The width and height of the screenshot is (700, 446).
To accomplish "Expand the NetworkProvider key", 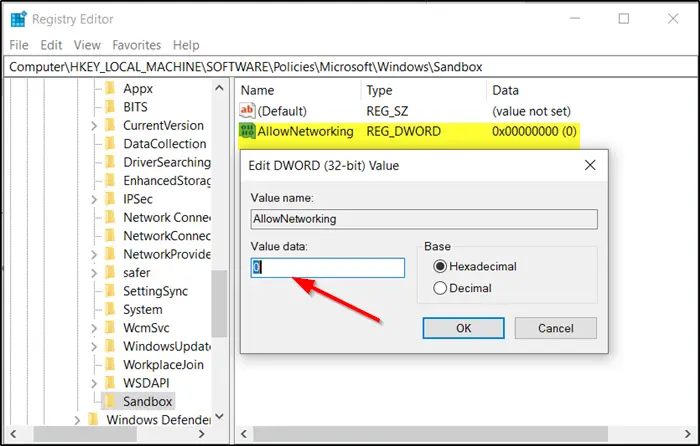I will pos(94,254).
